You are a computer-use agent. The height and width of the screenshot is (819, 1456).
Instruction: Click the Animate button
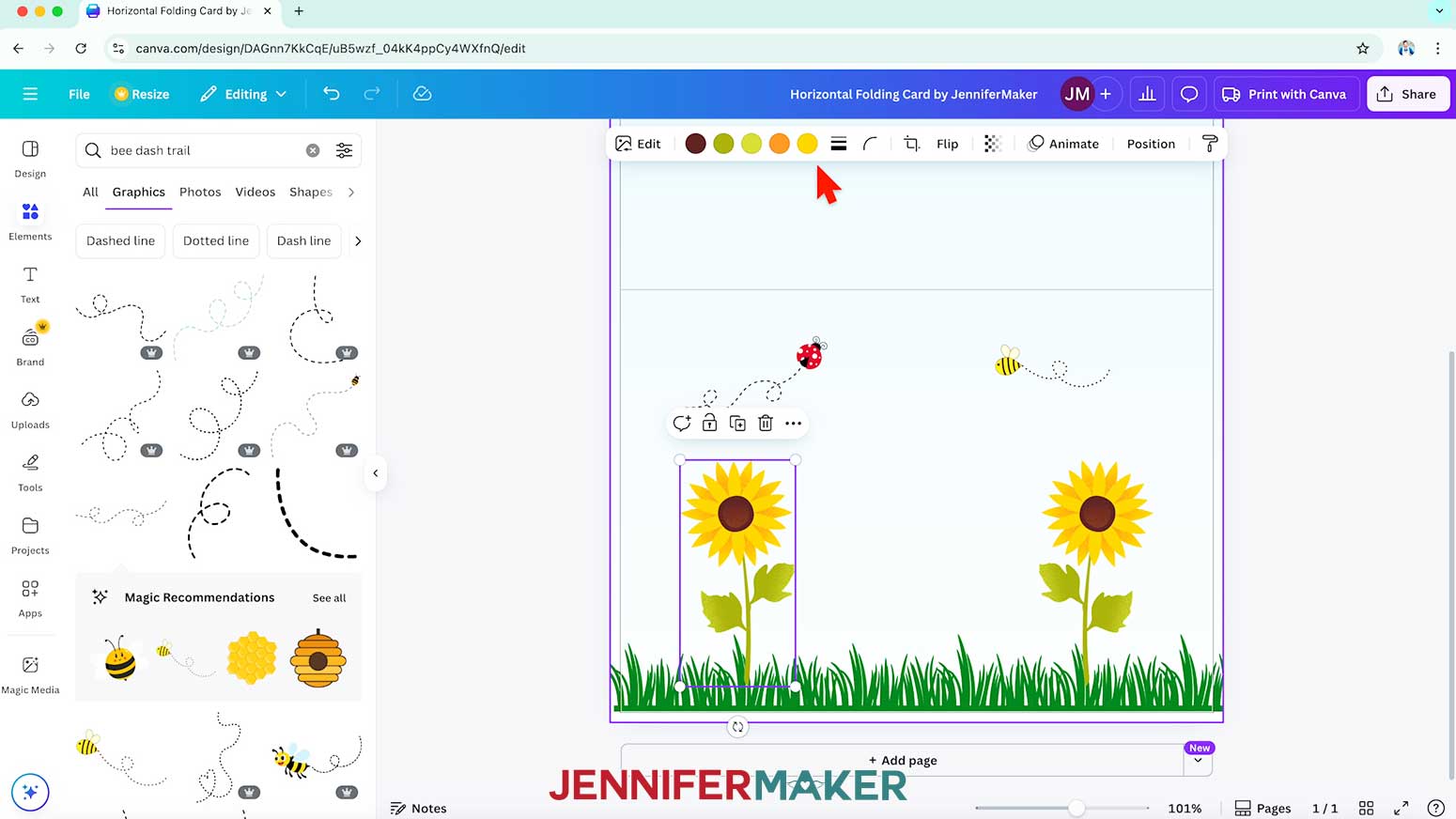pyautogui.click(x=1063, y=144)
